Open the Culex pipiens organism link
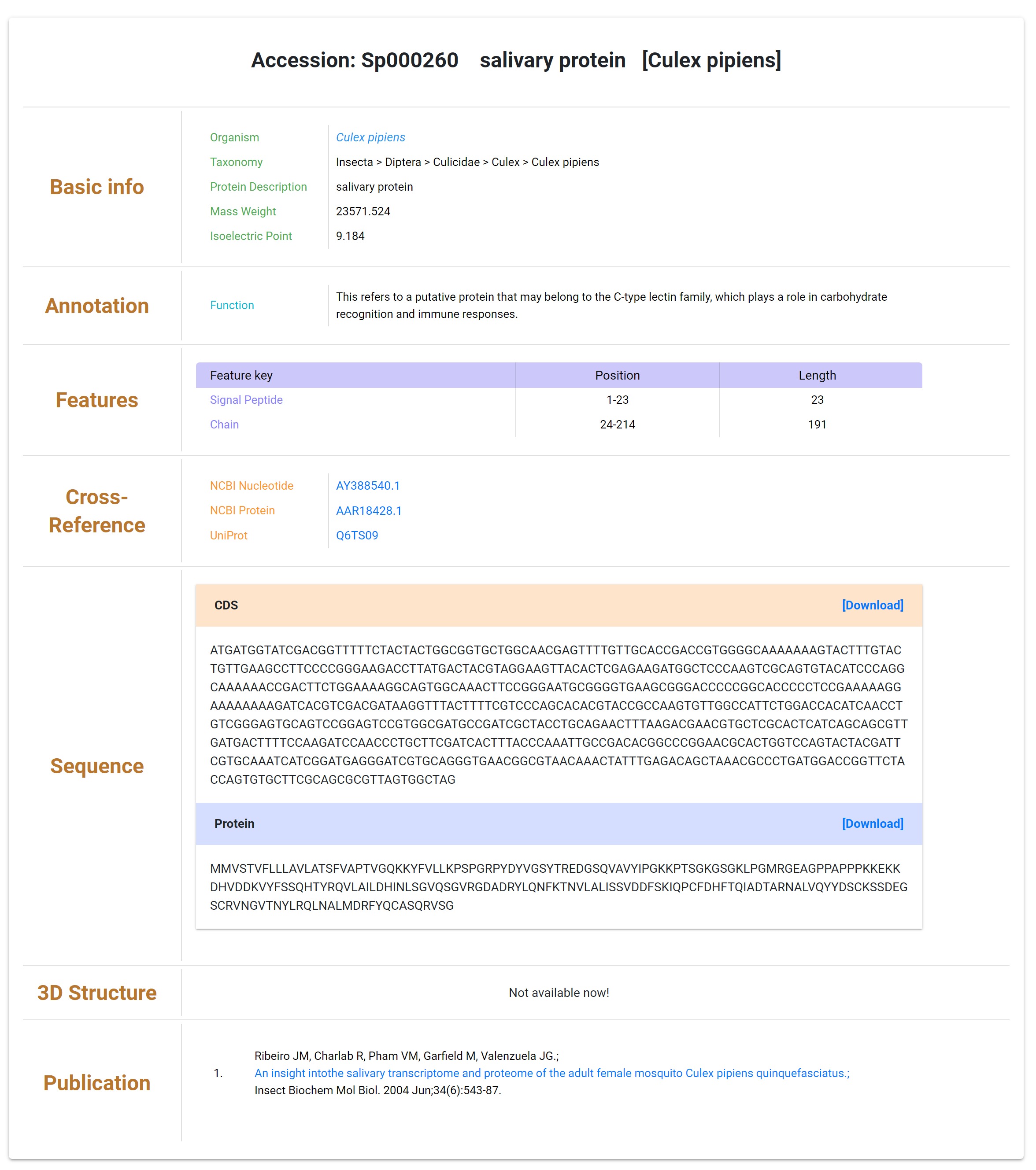Image resolution: width=1036 pixels, height=1170 pixels. coord(370,137)
